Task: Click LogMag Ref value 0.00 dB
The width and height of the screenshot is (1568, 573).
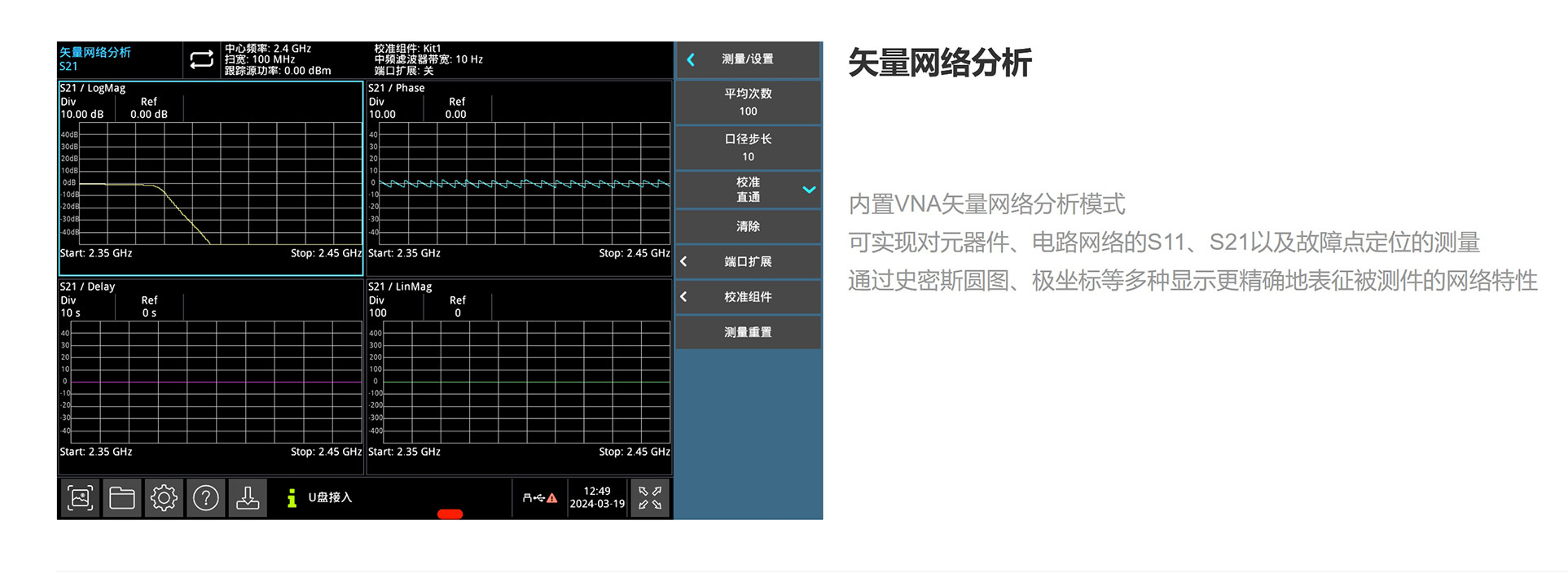Action: click(x=149, y=115)
